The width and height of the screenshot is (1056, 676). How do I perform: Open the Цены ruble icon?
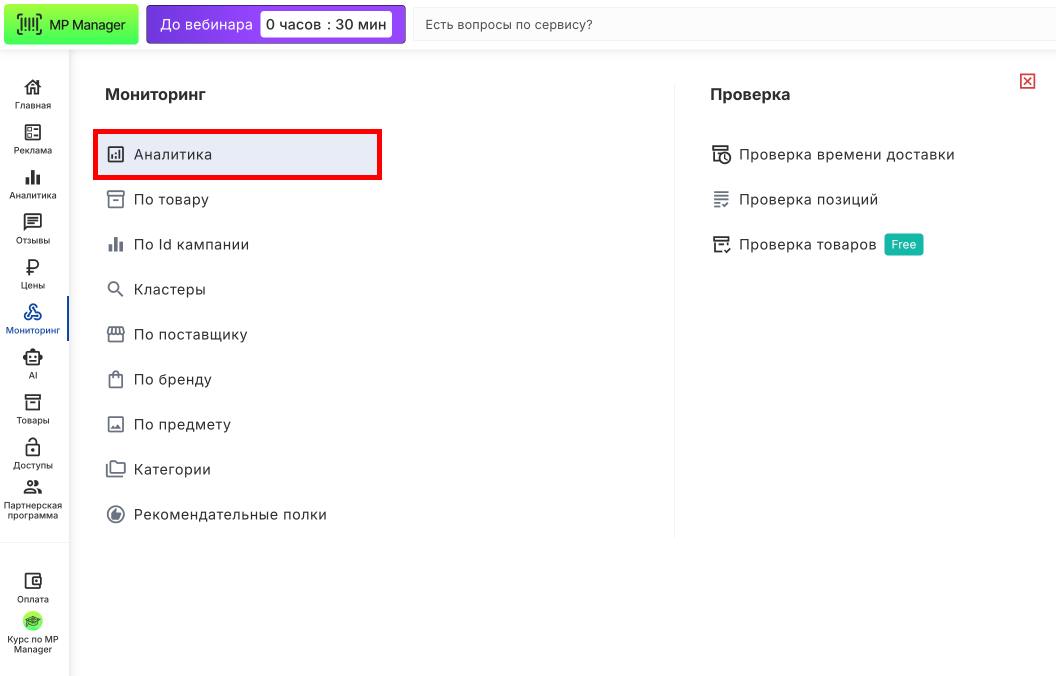tap(33, 274)
